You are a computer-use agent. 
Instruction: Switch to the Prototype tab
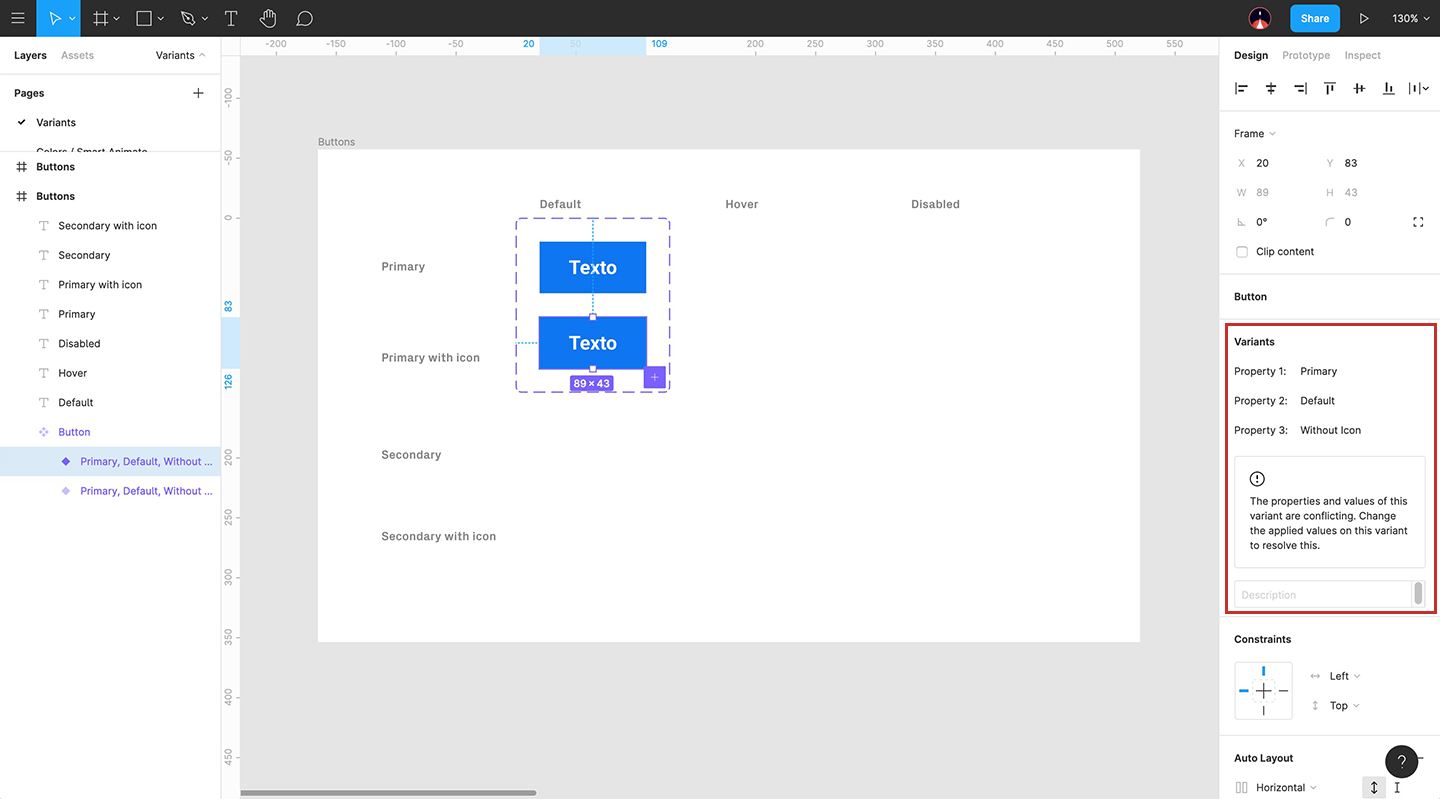coord(1306,55)
